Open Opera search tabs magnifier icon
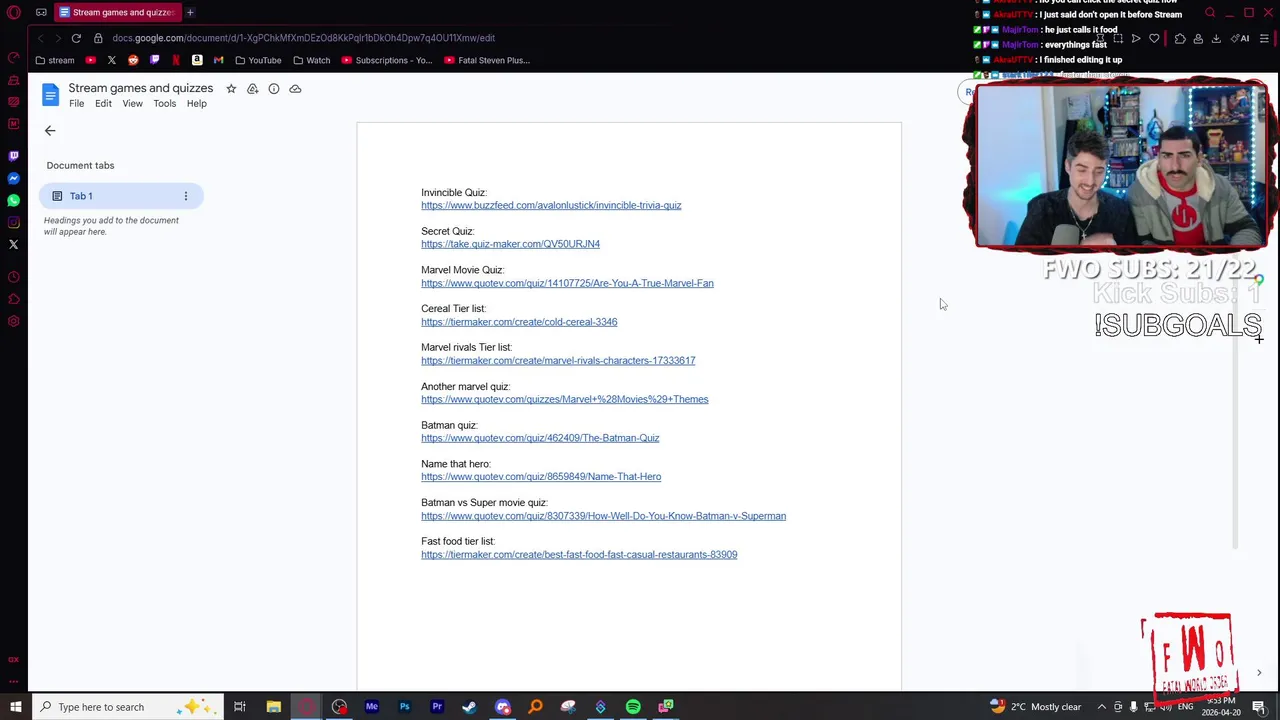The height and width of the screenshot is (720, 1280). (1210, 13)
